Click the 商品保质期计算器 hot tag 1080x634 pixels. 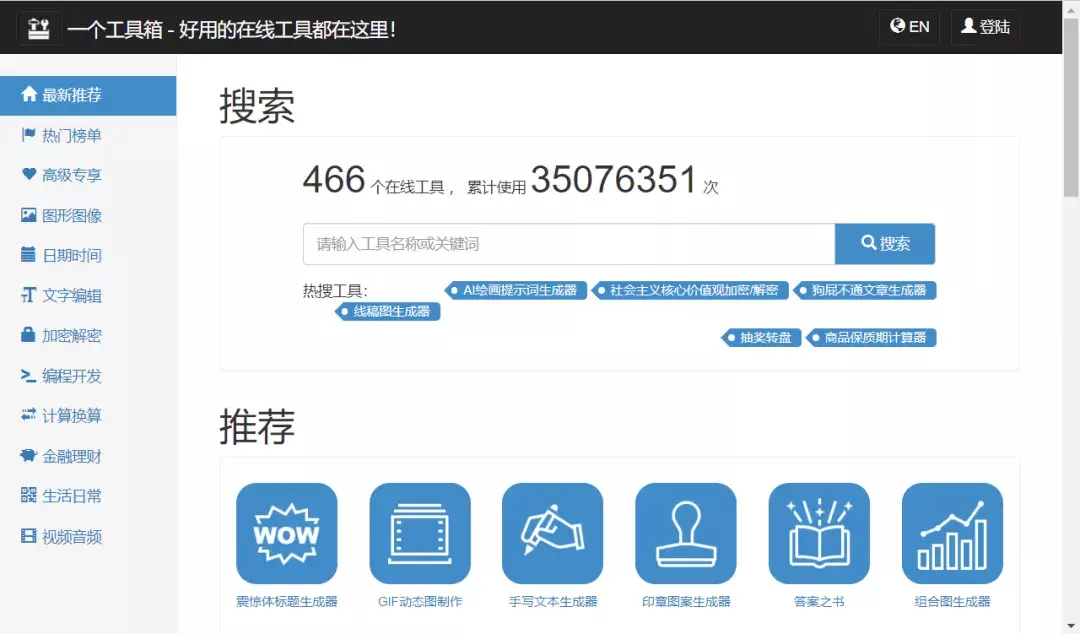874,338
